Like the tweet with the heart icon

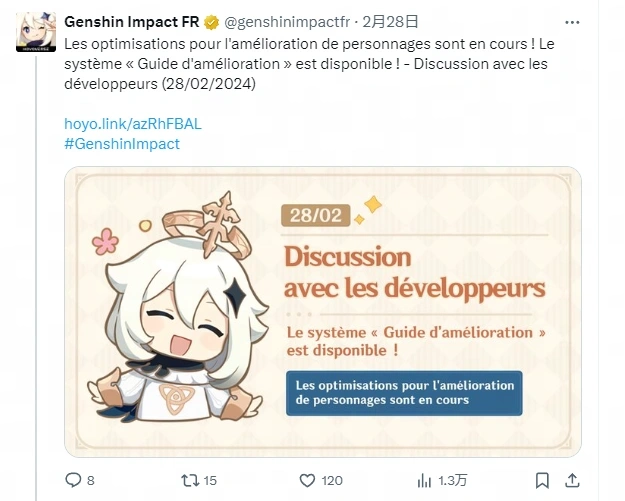tap(307, 480)
